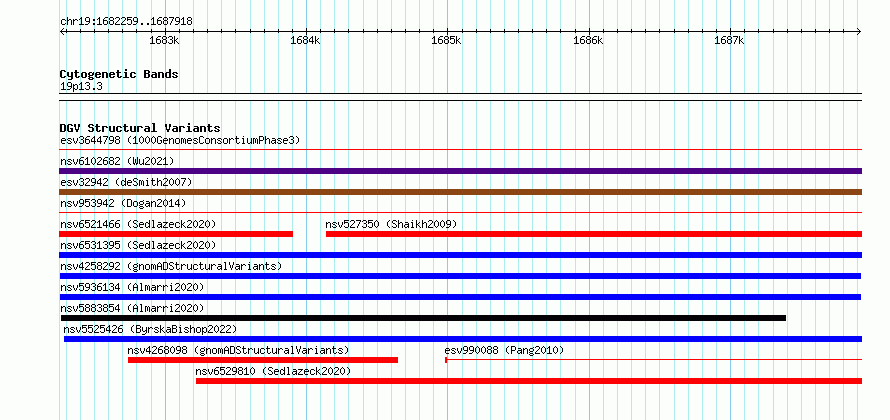The image size is (890, 420).
Task: Click the 1683k ruler tick label
Action: [x=164, y=41]
